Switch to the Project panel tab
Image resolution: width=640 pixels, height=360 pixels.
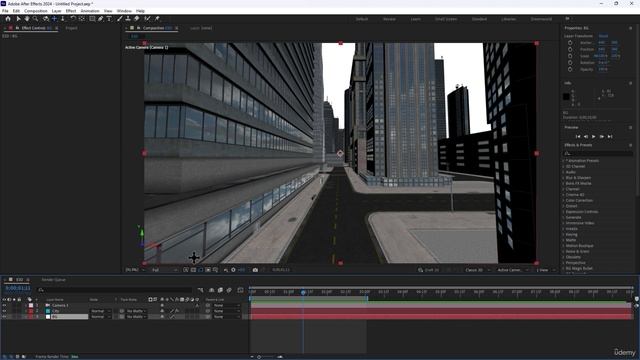click(71, 28)
